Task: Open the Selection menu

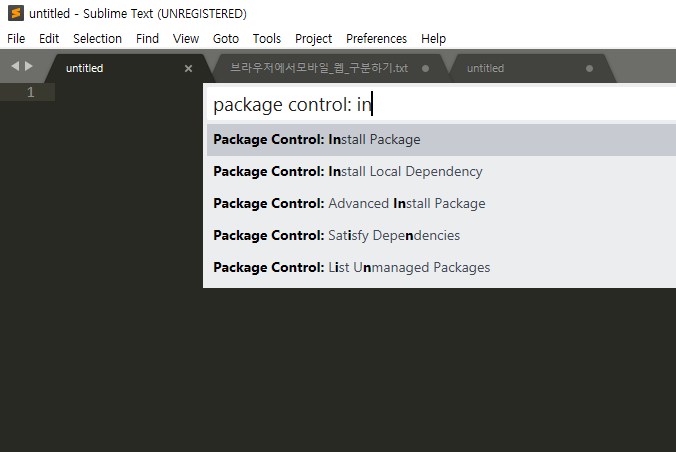Action: pyautogui.click(x=97, y=39)
